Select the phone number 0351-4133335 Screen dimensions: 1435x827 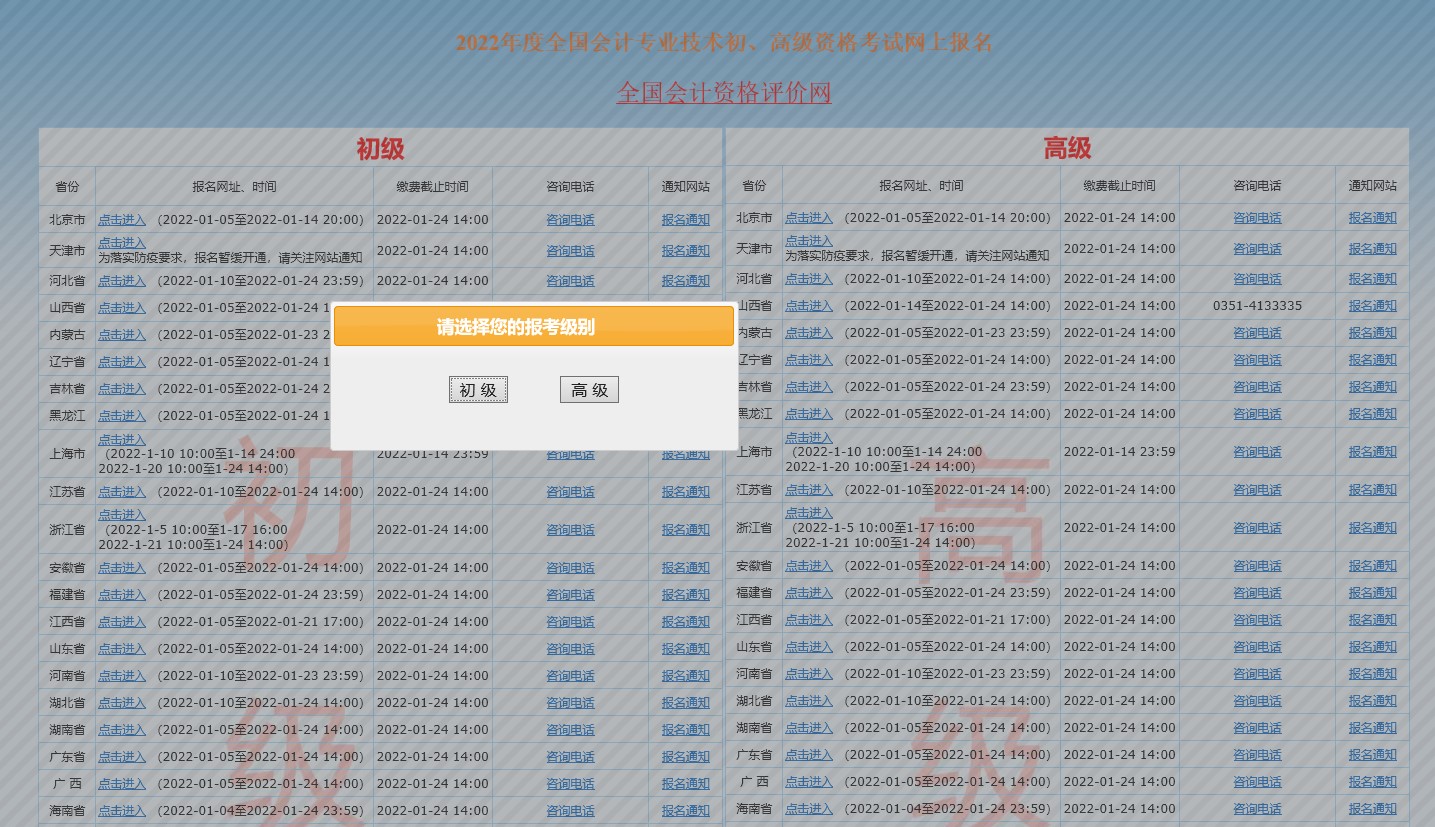1257,306
